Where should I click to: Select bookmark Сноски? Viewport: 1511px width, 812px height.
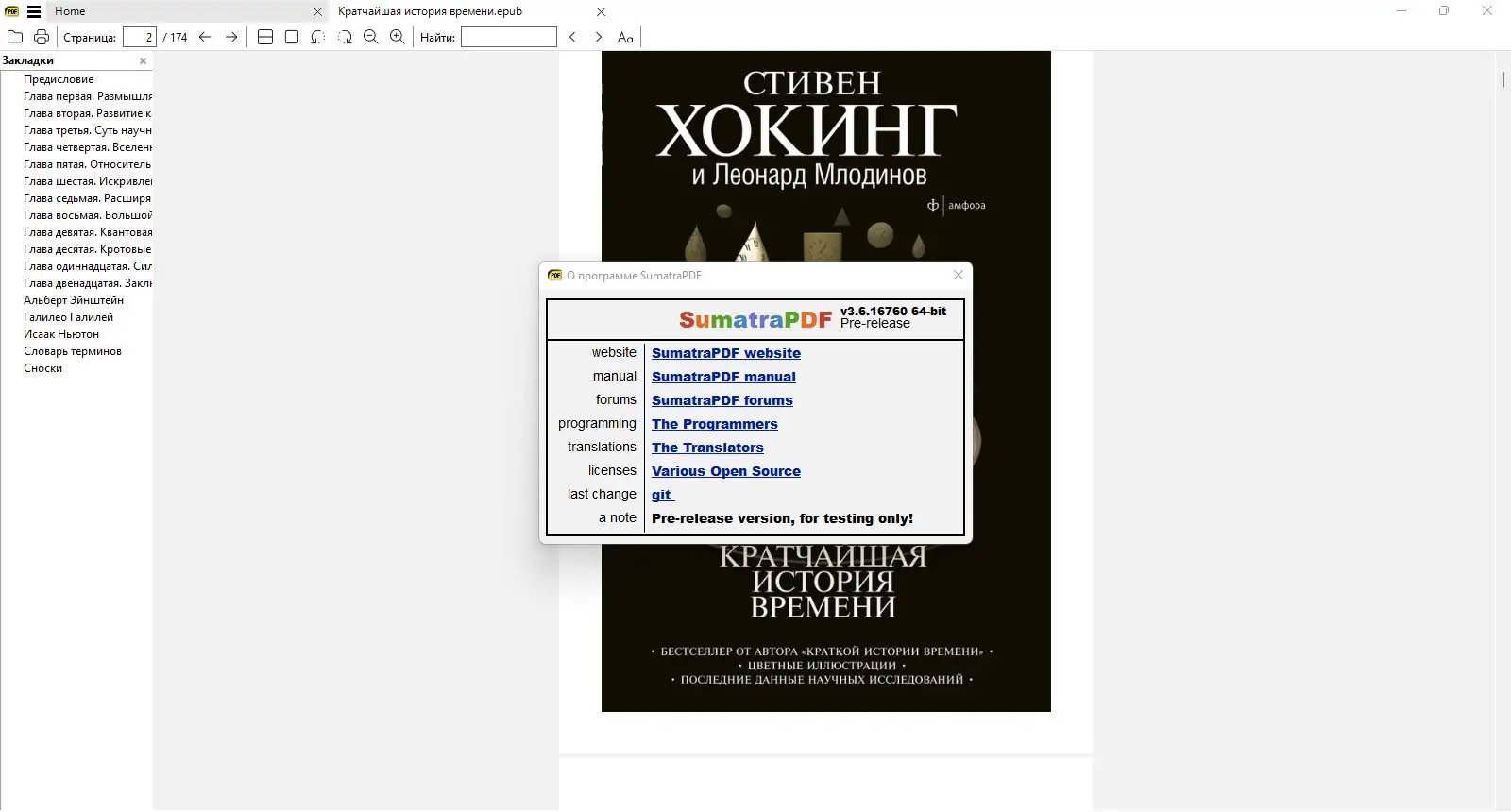[42, 368]
